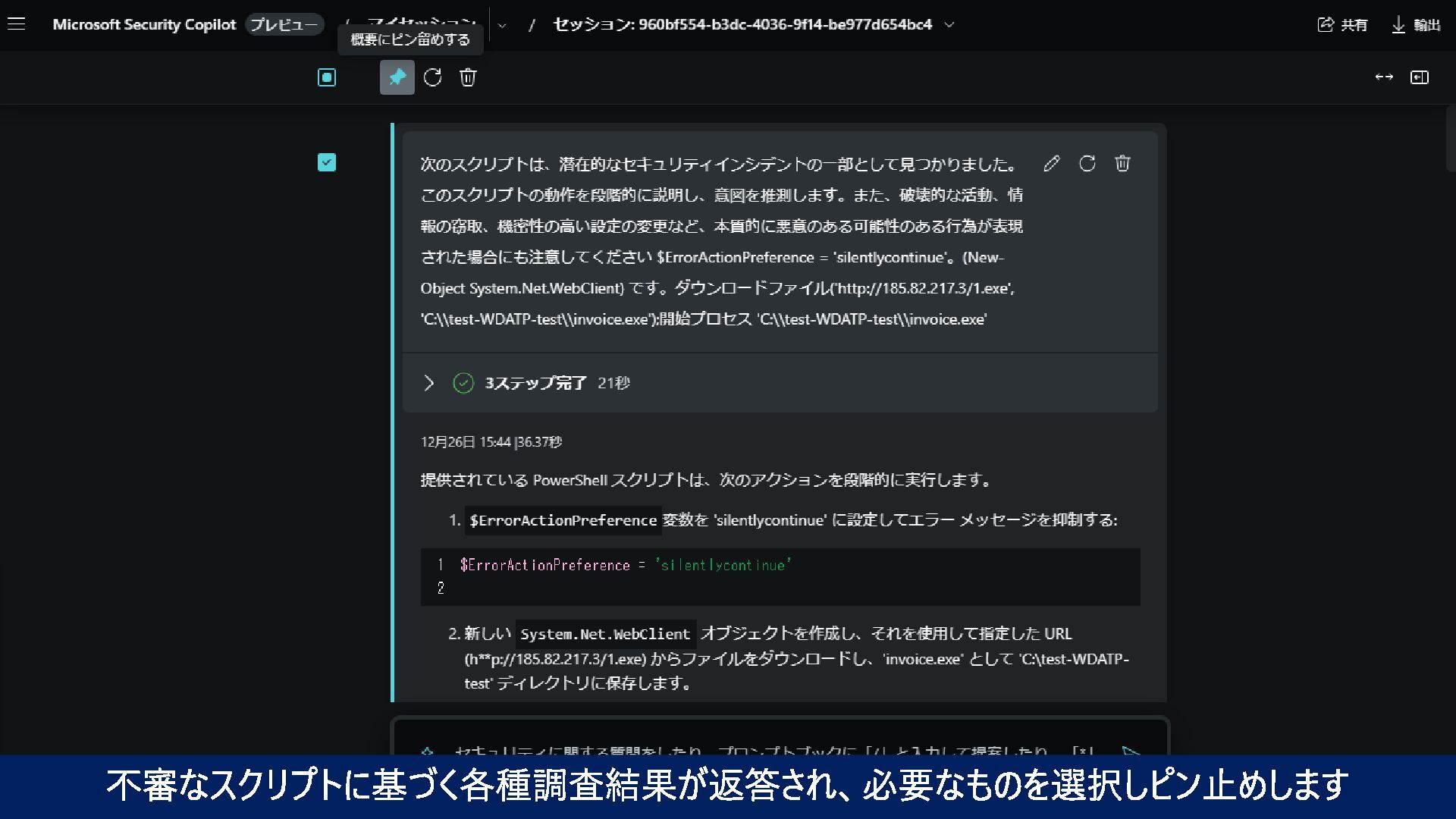Open the breadcrumb sessions dropdown chevron

point(502,26)
